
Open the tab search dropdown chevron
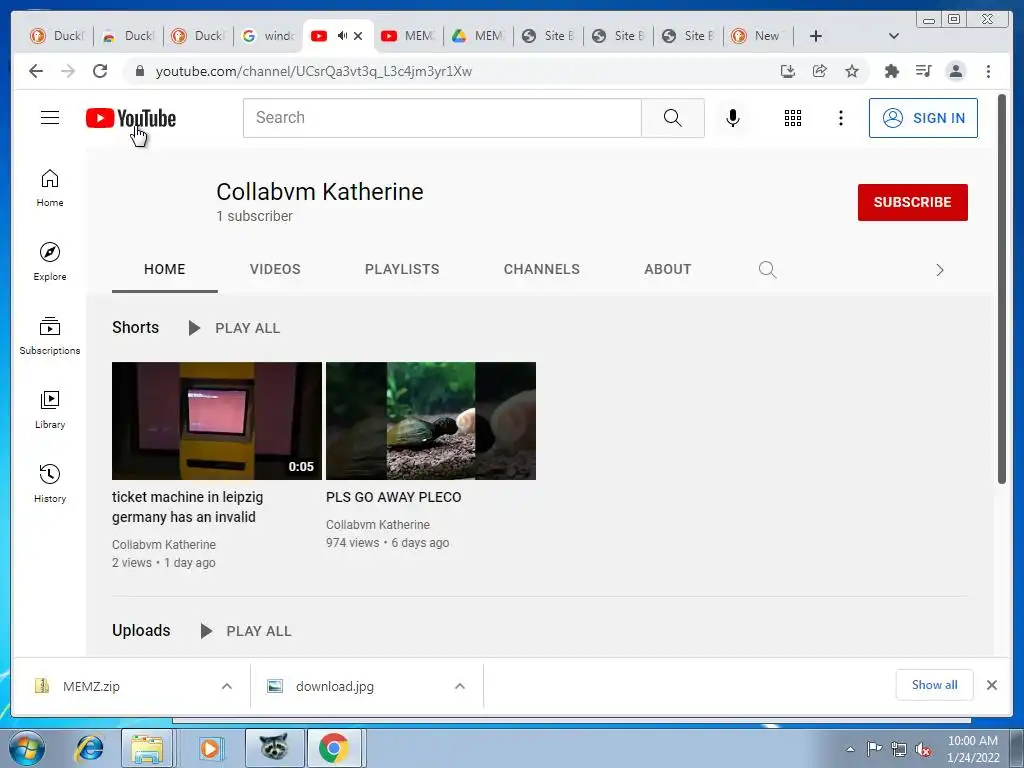pyautogui.click(x=894, y=36)
